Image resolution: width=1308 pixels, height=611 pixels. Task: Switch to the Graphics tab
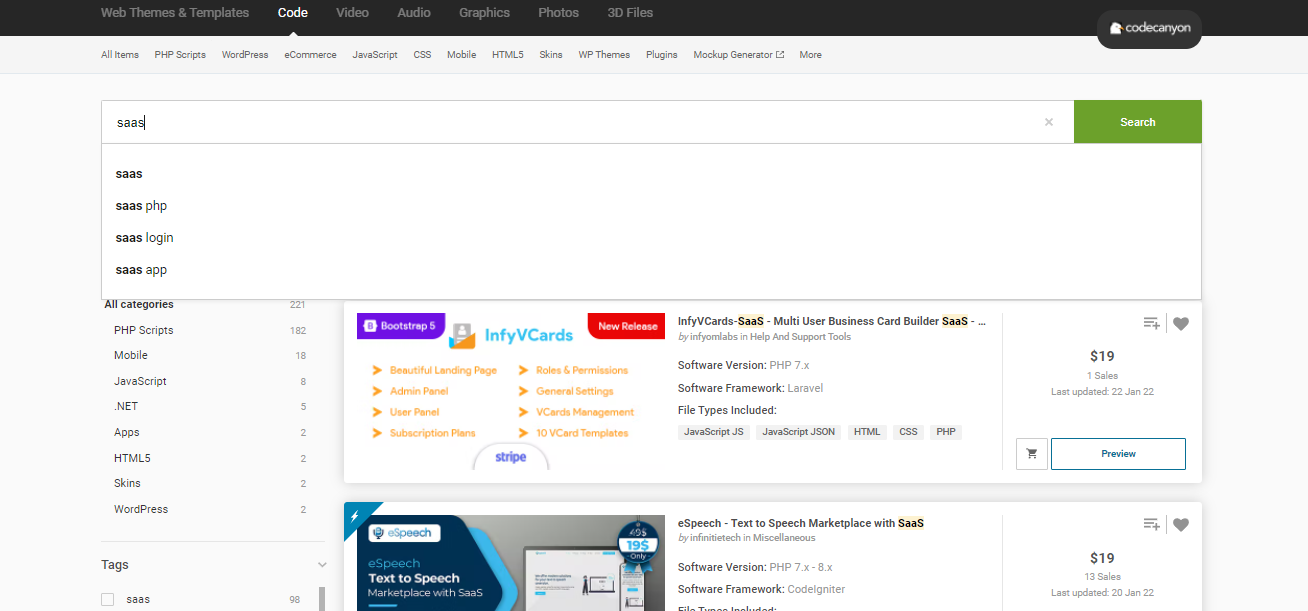(x=484, y=13)
